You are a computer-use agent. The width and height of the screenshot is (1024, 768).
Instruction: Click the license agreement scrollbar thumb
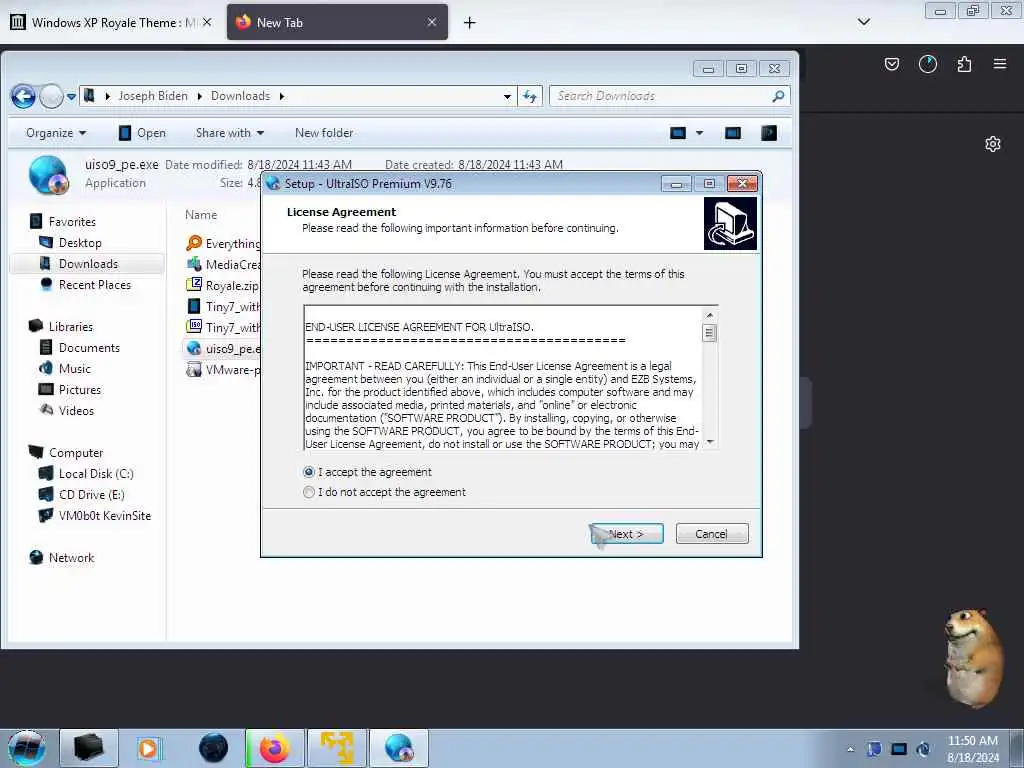click(x=709, y=333)
